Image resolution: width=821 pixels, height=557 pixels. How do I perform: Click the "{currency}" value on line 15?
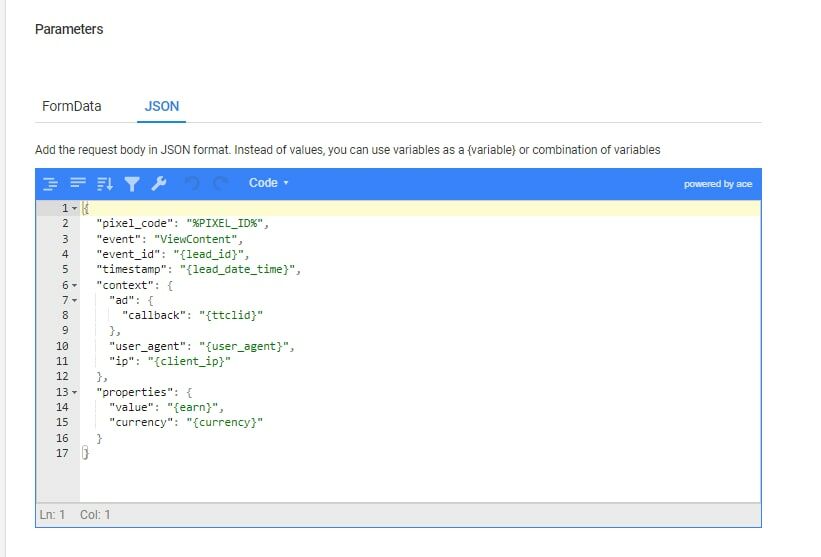pos(225,422)
